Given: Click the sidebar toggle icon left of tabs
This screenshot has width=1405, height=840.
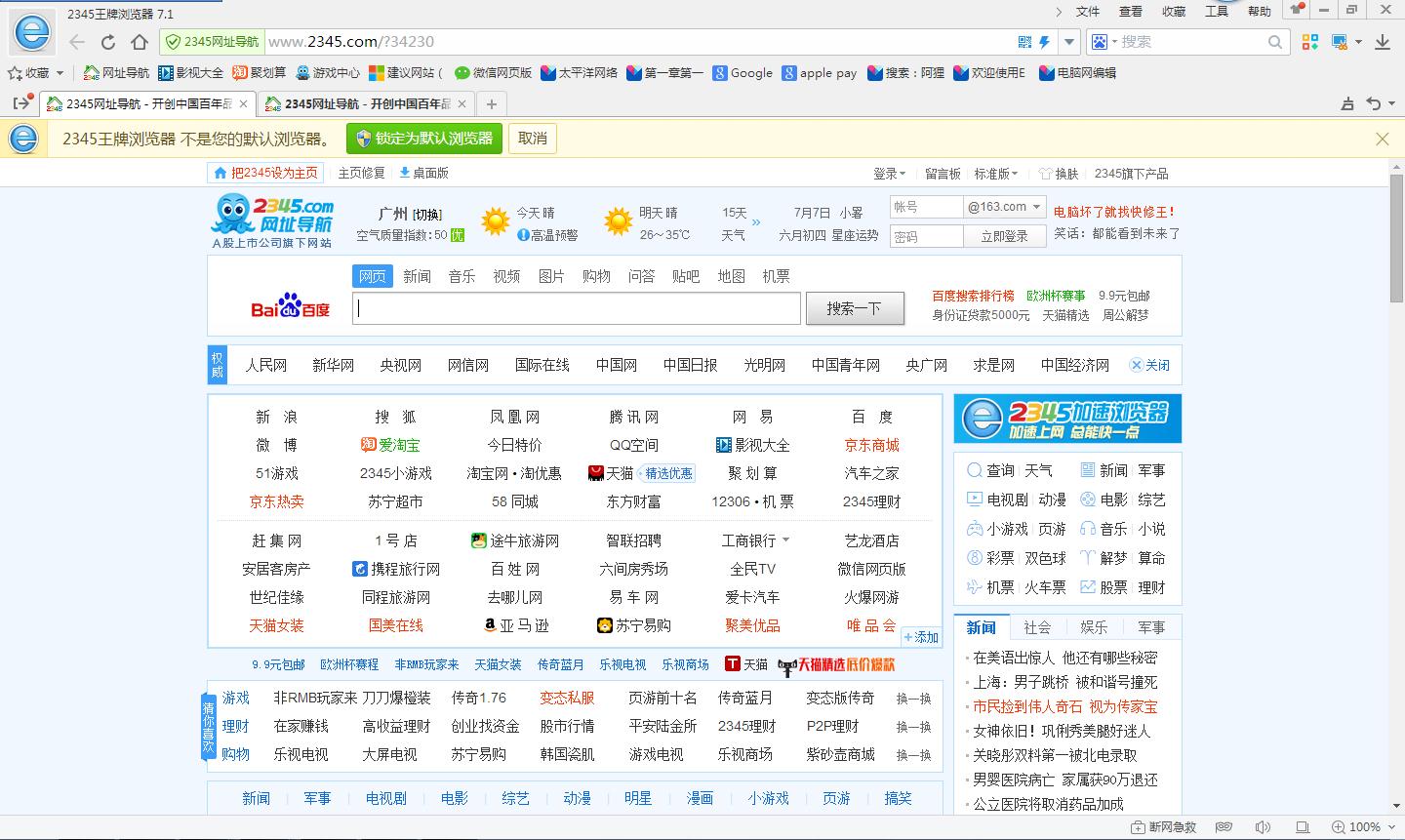Looking at the screenshot, I should click(21, 102).
